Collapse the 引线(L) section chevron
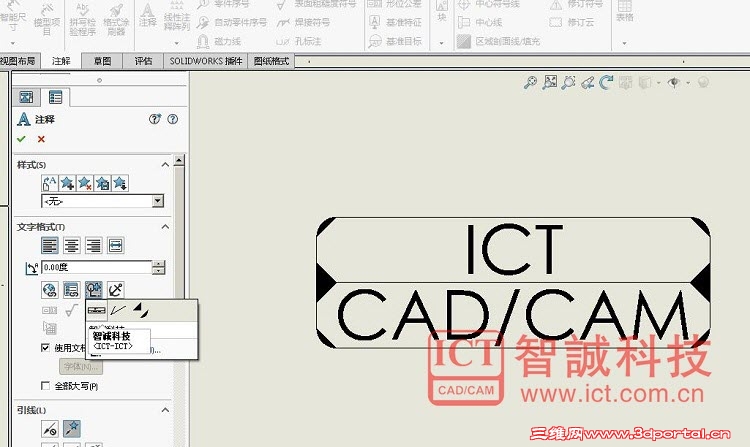This screenshot has height=447, width=750. 165,410
